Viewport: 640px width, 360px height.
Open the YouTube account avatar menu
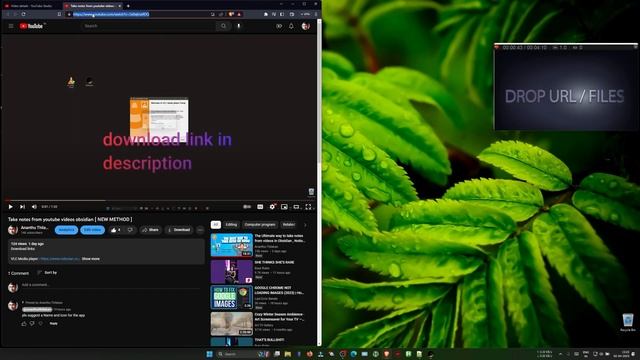click(305, 26)
